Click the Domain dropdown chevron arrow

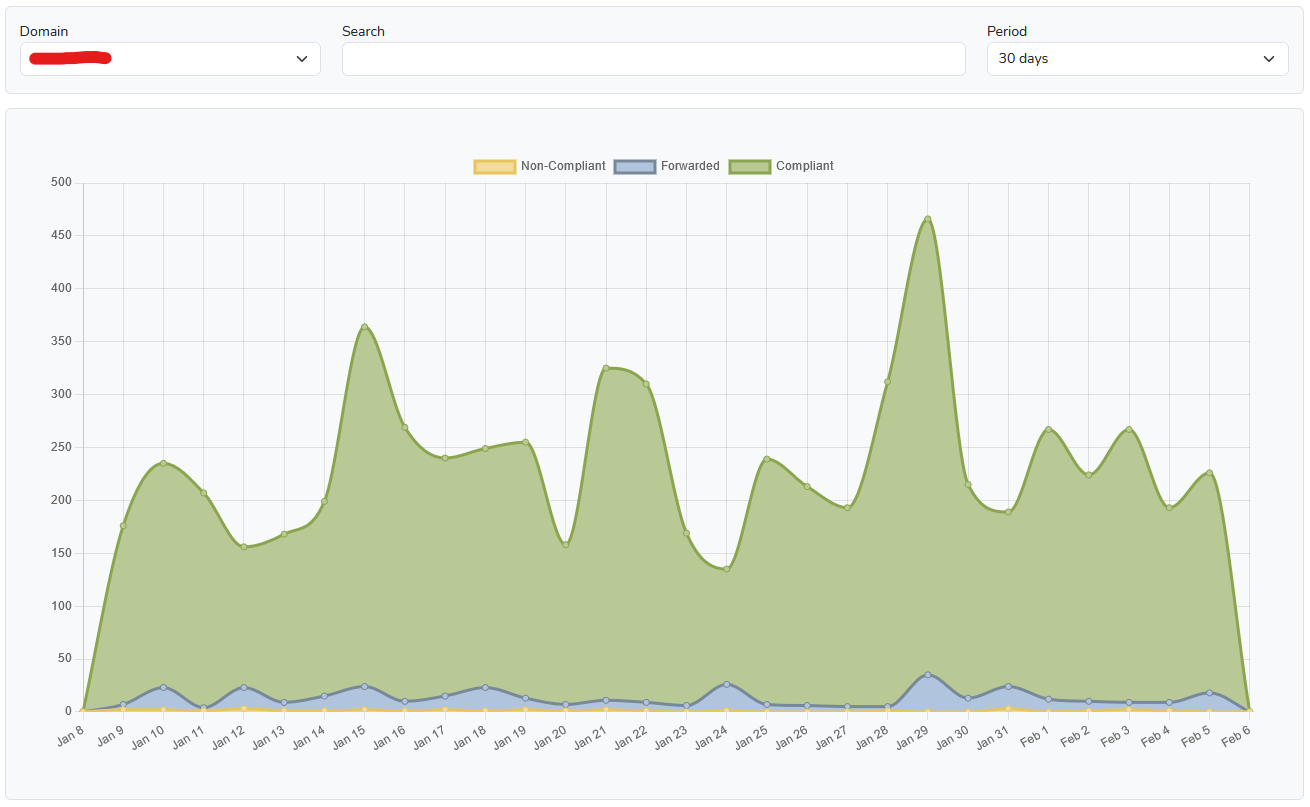coord(302,59)
